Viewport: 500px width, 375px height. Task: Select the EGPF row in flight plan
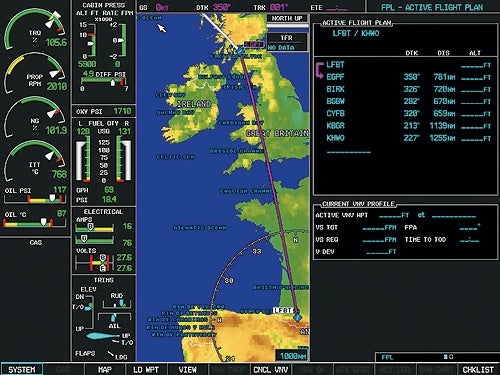[x=408, y=77]
